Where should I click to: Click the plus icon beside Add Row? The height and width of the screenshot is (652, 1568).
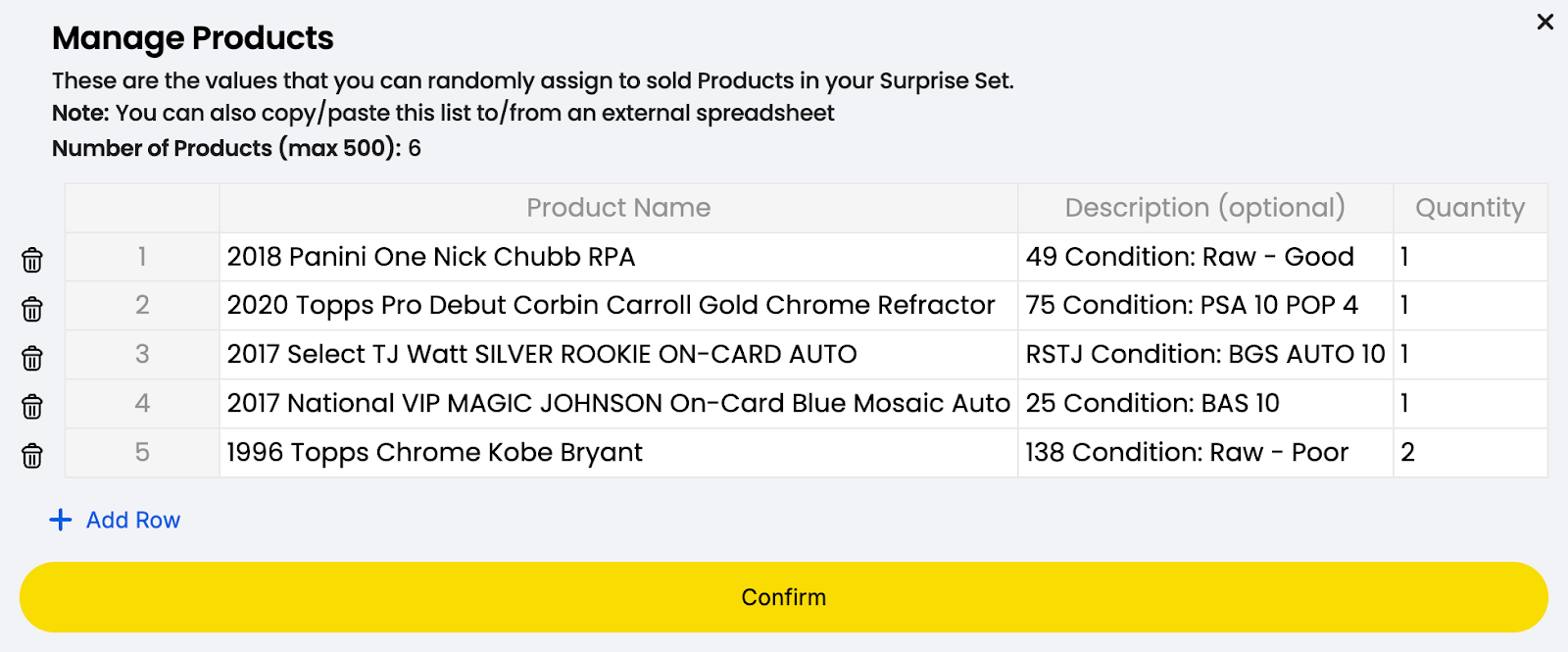[61, 520]
